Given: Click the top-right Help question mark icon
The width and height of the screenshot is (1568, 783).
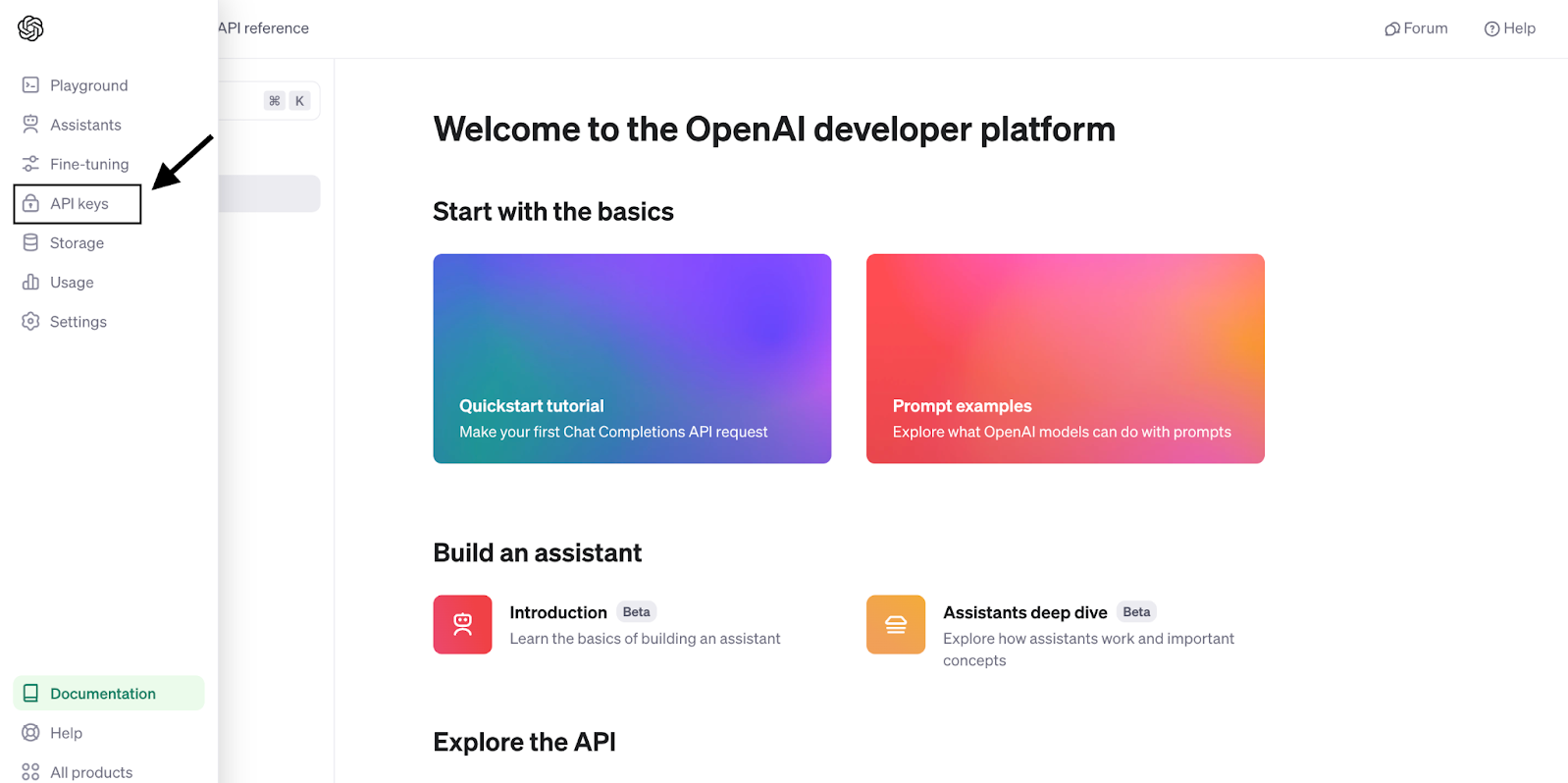Looking at the screenshot, I should point(1491,28).
